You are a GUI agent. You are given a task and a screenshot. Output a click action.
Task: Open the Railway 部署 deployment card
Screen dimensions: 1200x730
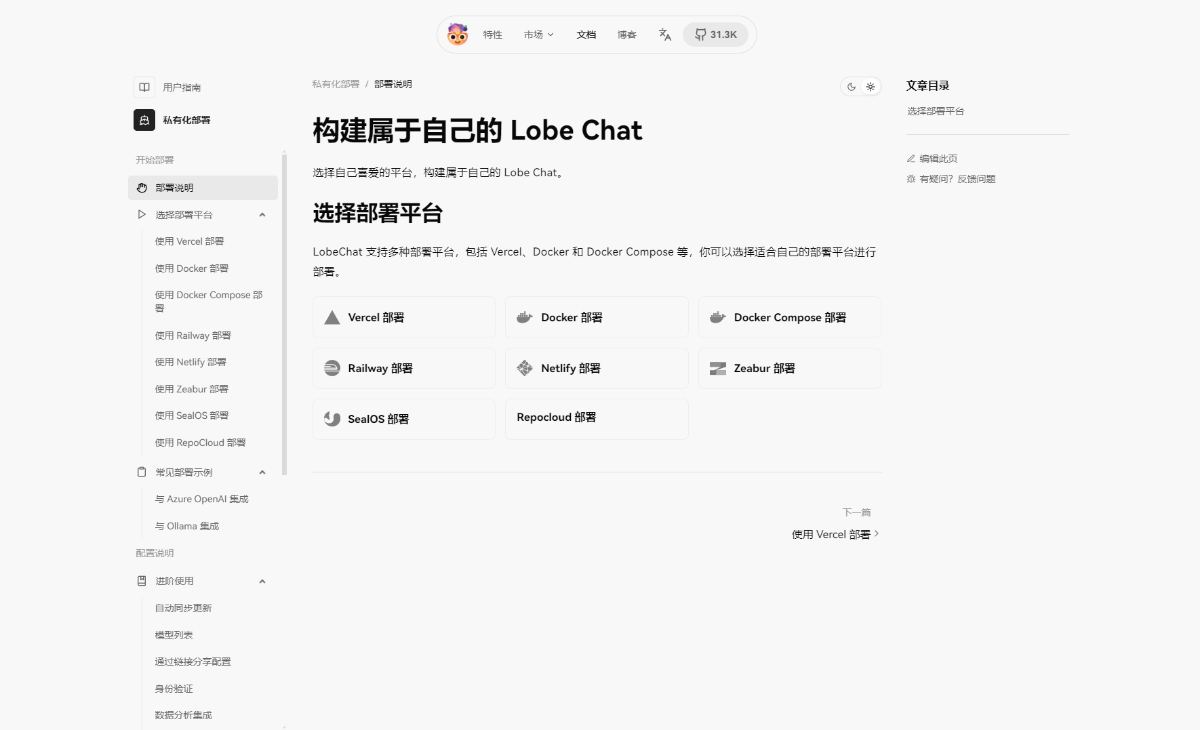click(403, 368)
